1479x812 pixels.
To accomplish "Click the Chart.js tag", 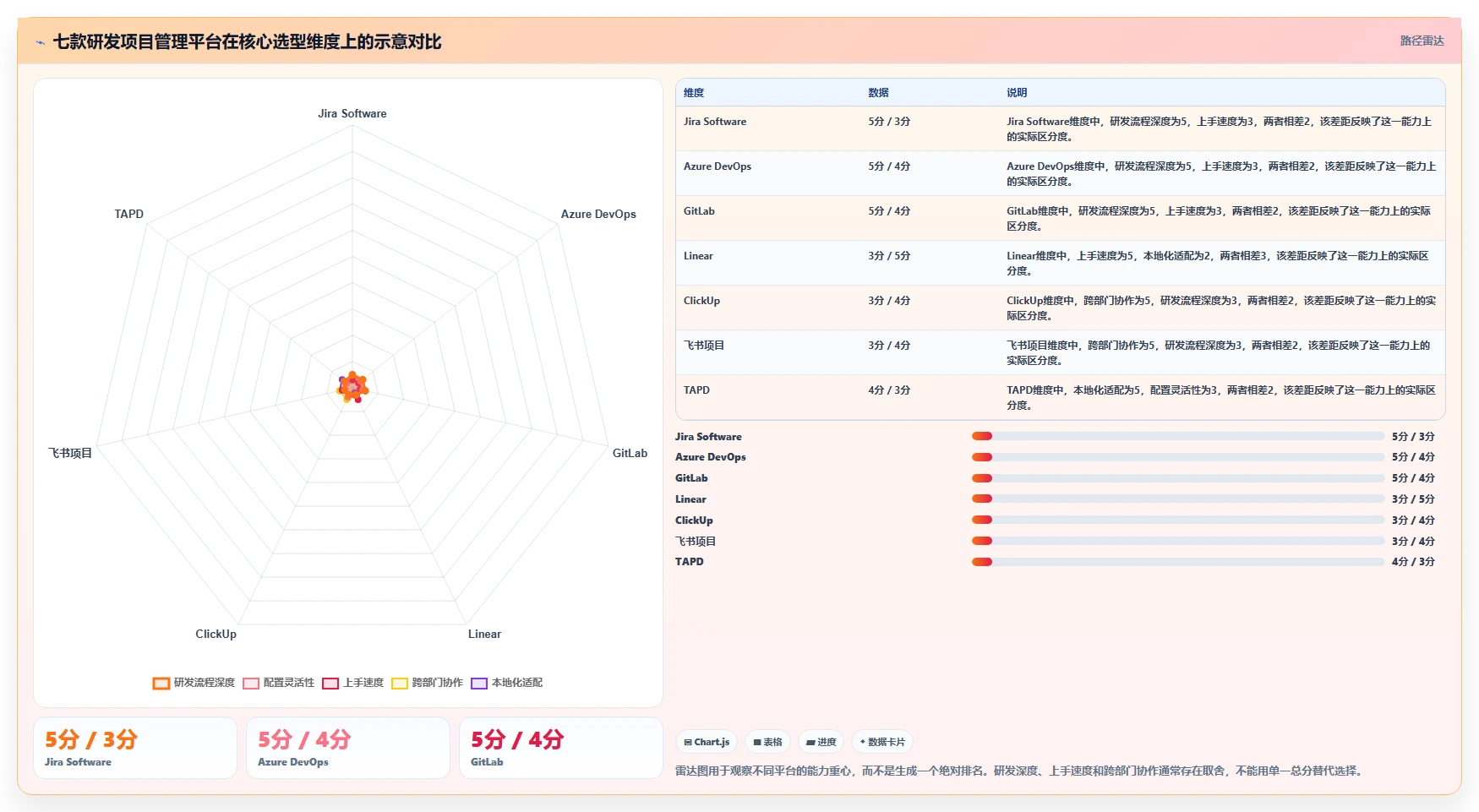I will (707, 742).
